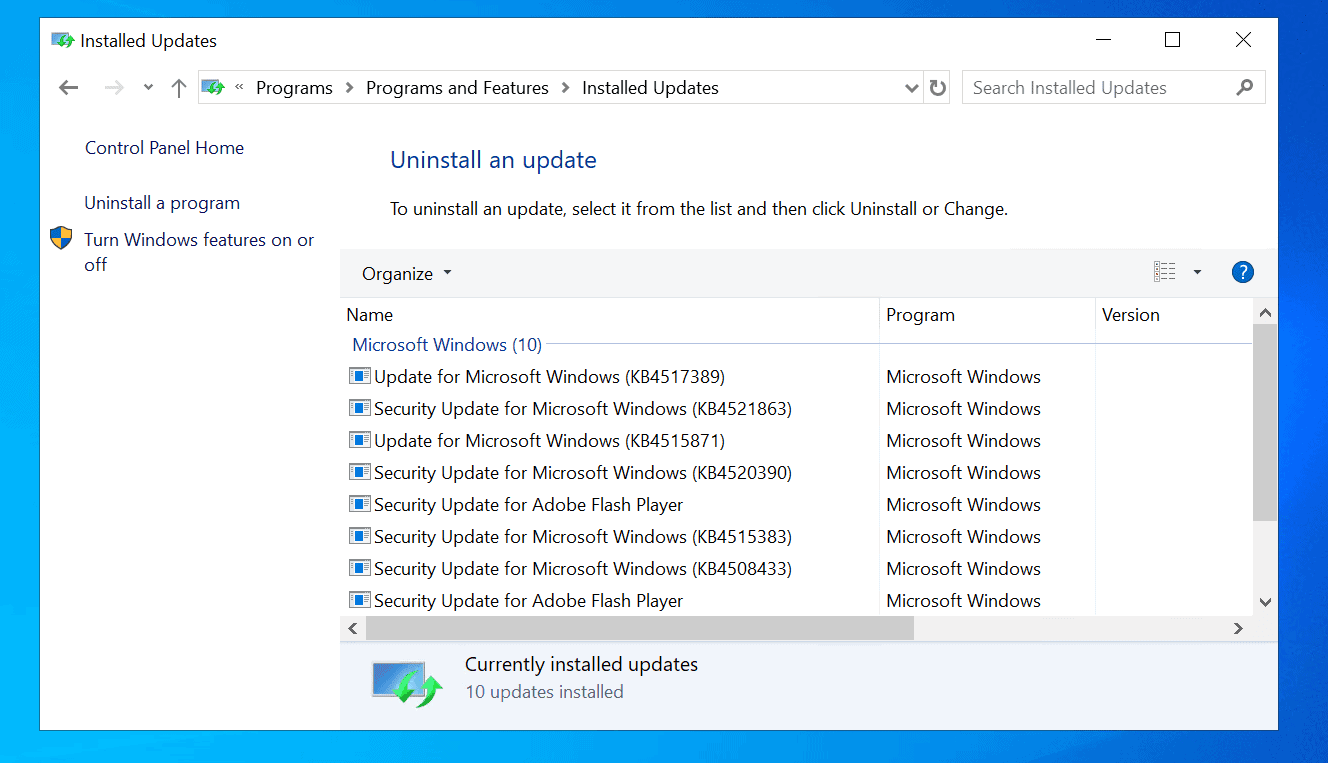The image size is (1328, 763).
Task: Click the icon next to KB4517389 update
Action: click(x=359, y=376)
